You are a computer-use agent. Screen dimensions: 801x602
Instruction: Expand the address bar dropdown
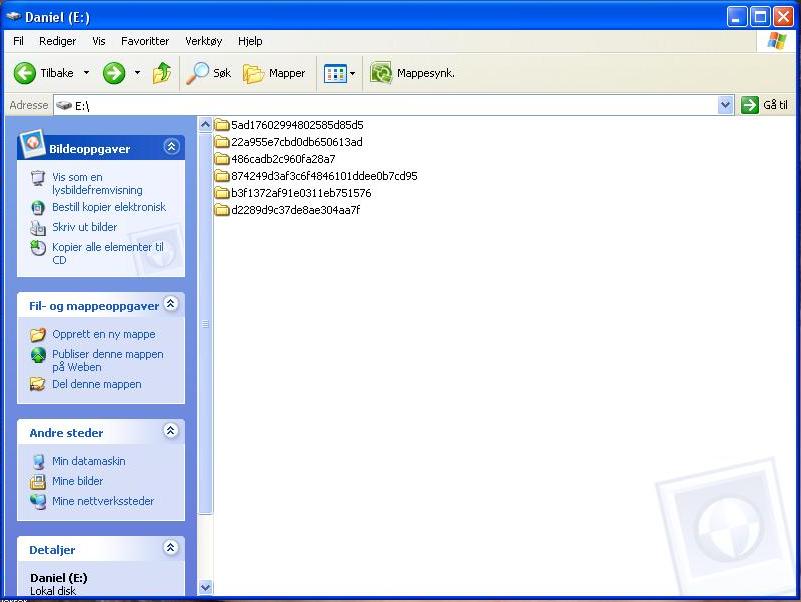coord(725,105)
